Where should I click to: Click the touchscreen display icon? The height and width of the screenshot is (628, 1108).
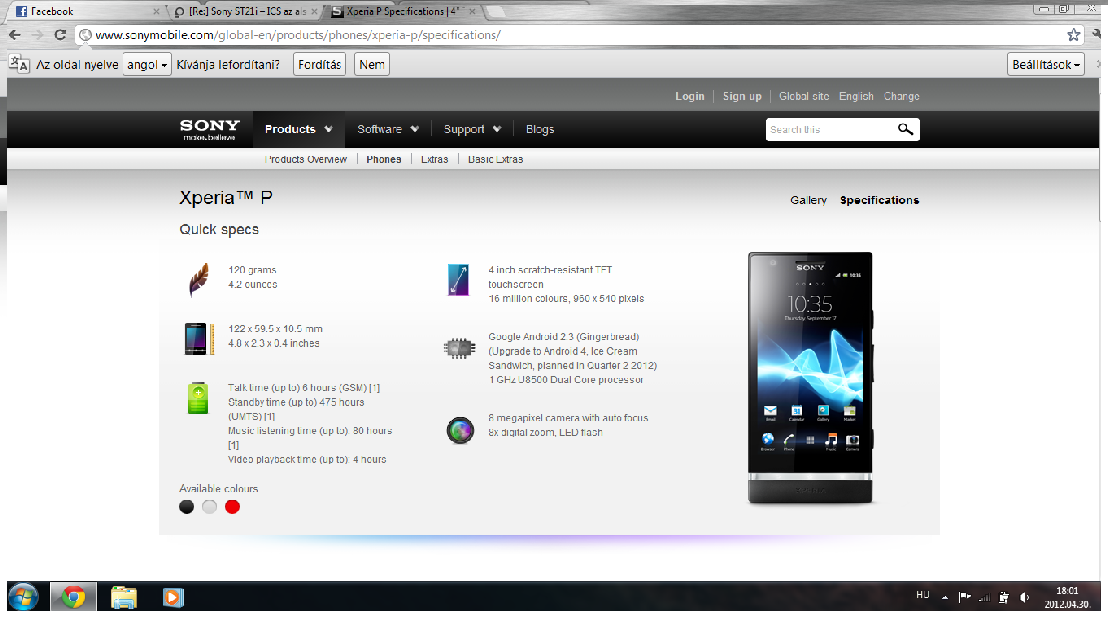[458, 280]
